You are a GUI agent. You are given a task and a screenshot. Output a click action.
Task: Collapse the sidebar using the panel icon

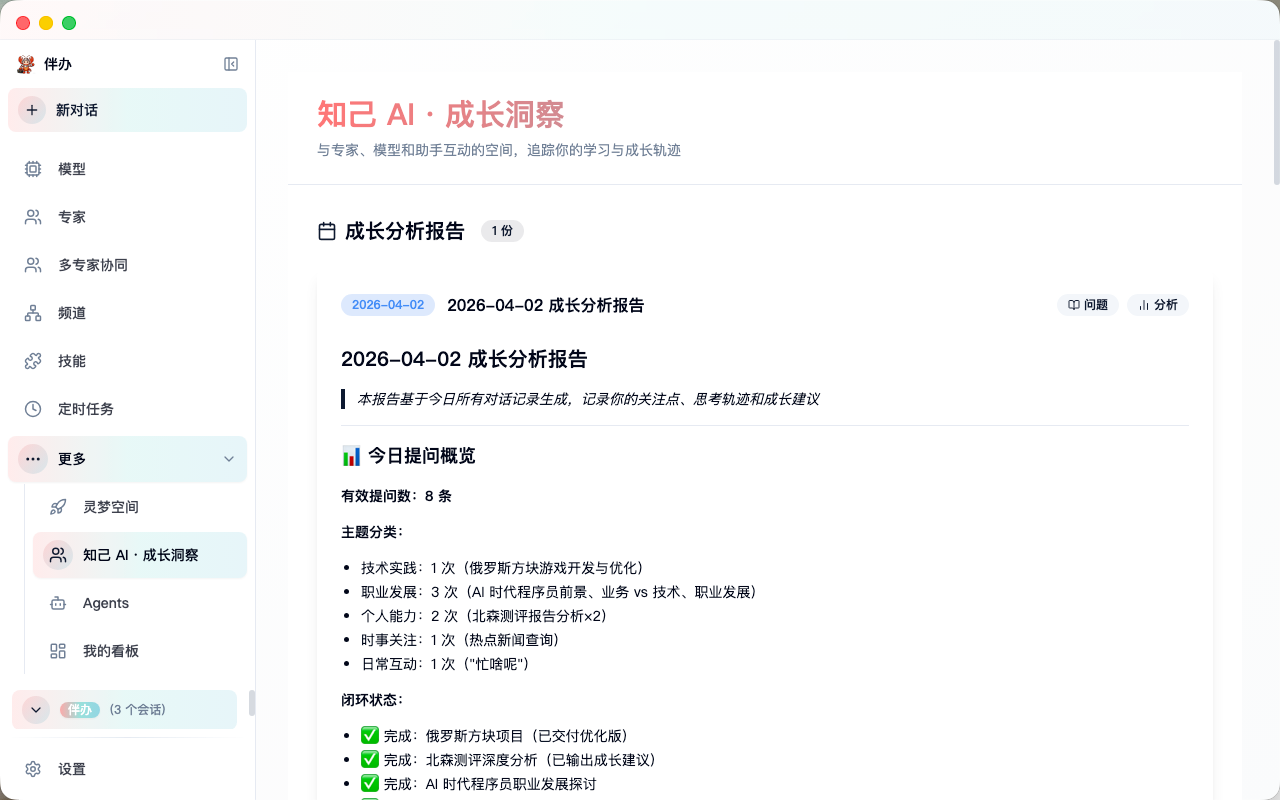coord(231,63)
